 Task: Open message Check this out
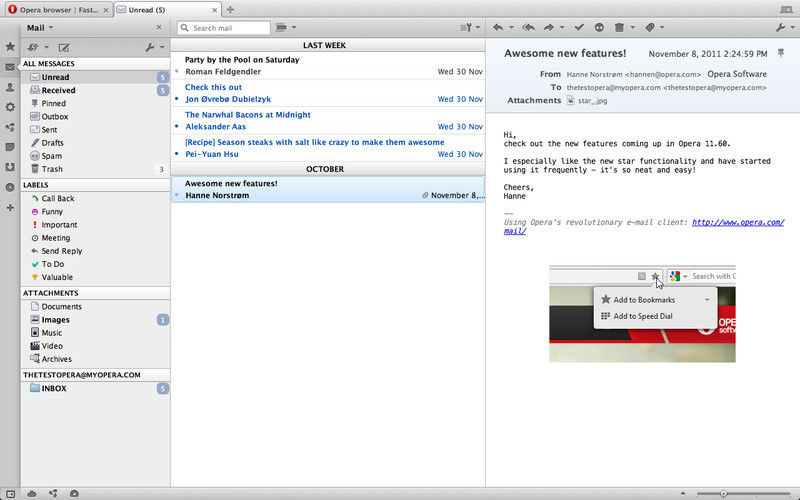click(x=328, y=93)
